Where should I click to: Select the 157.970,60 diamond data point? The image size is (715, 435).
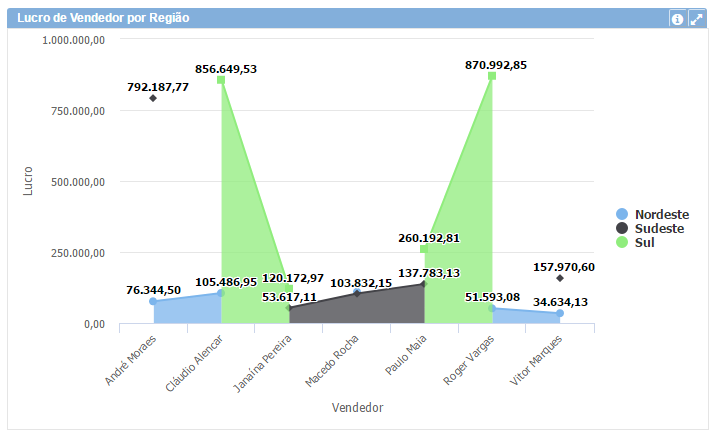[x=560, y=278]
